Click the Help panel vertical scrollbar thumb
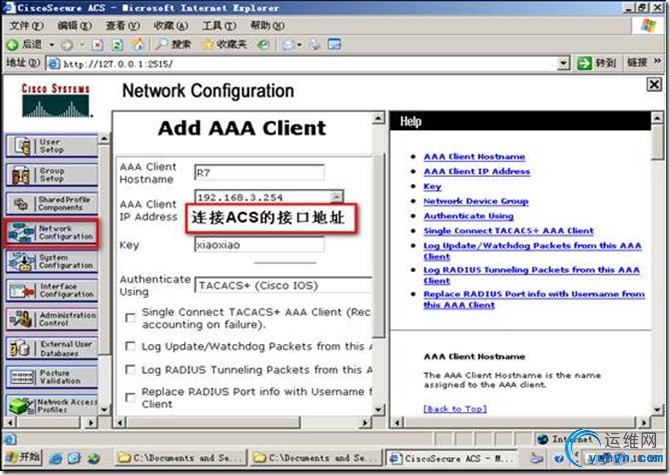 [x=658, y=142]
